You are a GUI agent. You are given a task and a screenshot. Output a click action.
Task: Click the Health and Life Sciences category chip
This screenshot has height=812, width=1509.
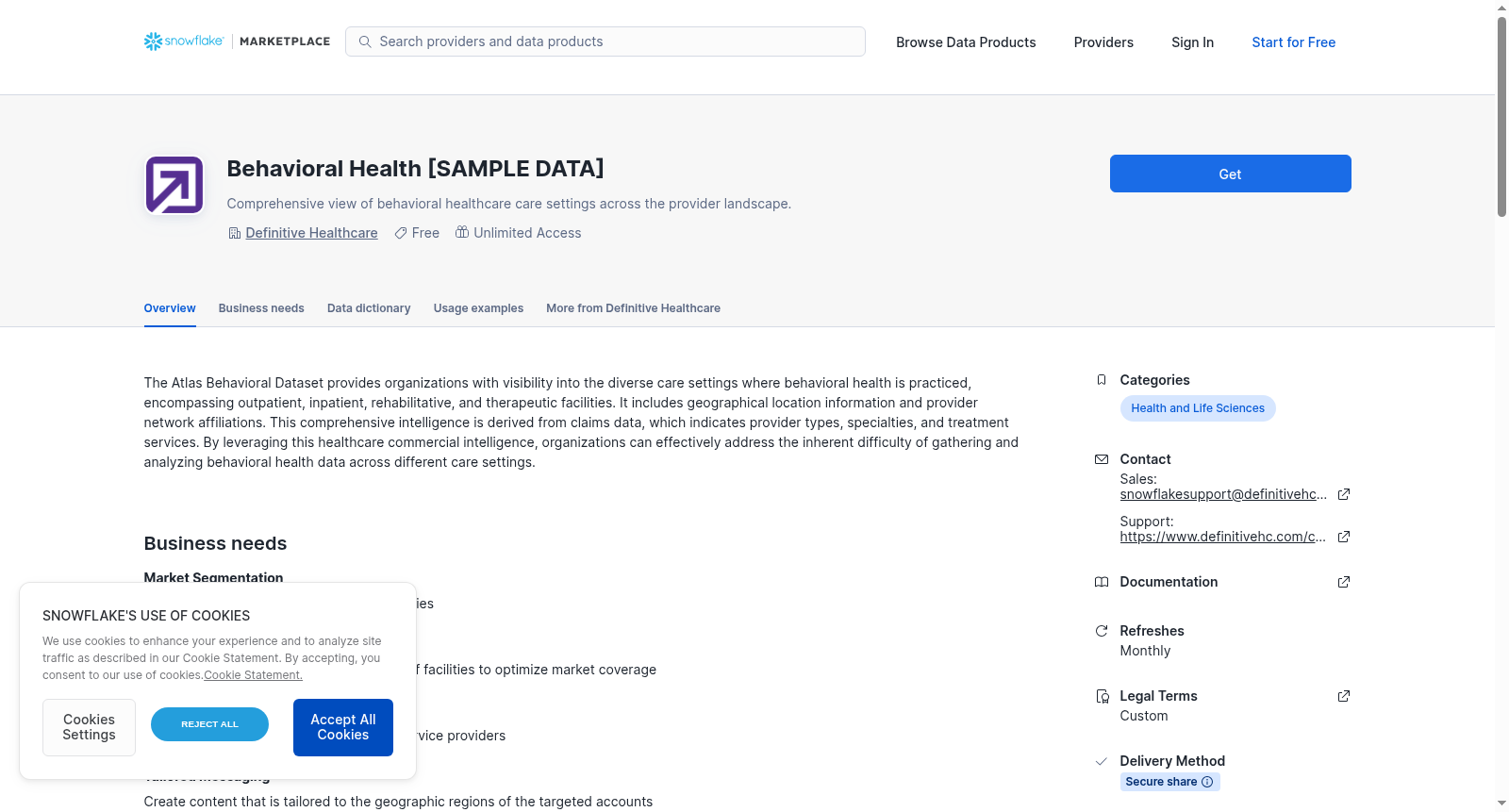point(1198,408)
